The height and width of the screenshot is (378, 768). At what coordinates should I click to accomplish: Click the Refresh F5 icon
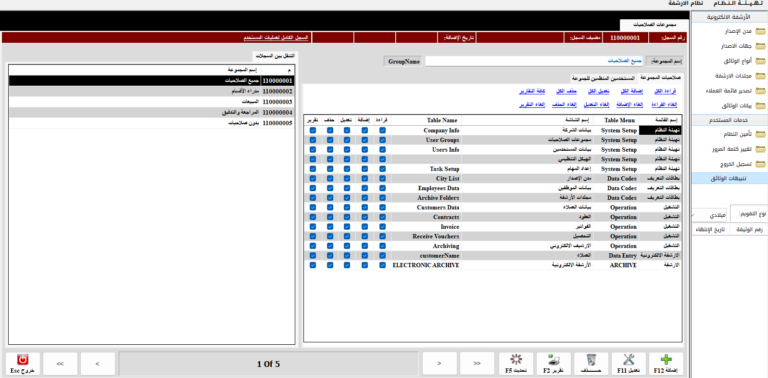coord(516,360)
